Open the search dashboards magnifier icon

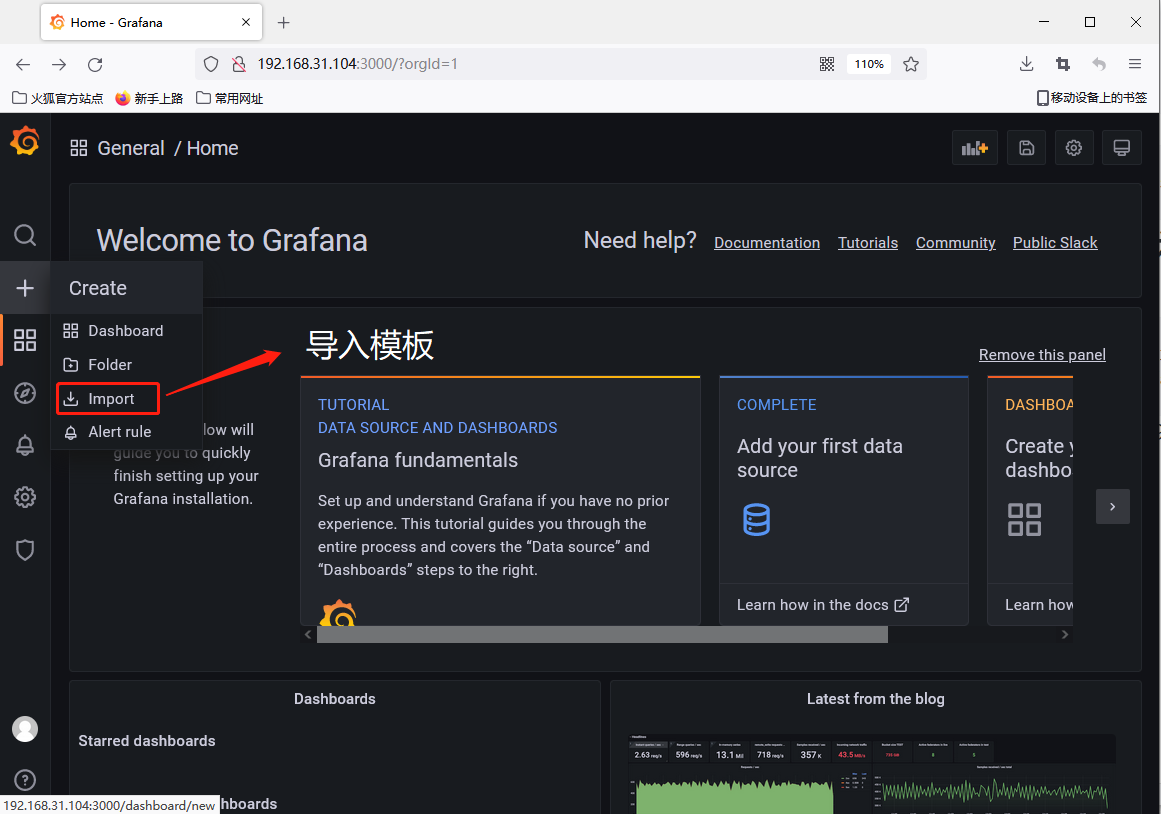coord(25,235)
